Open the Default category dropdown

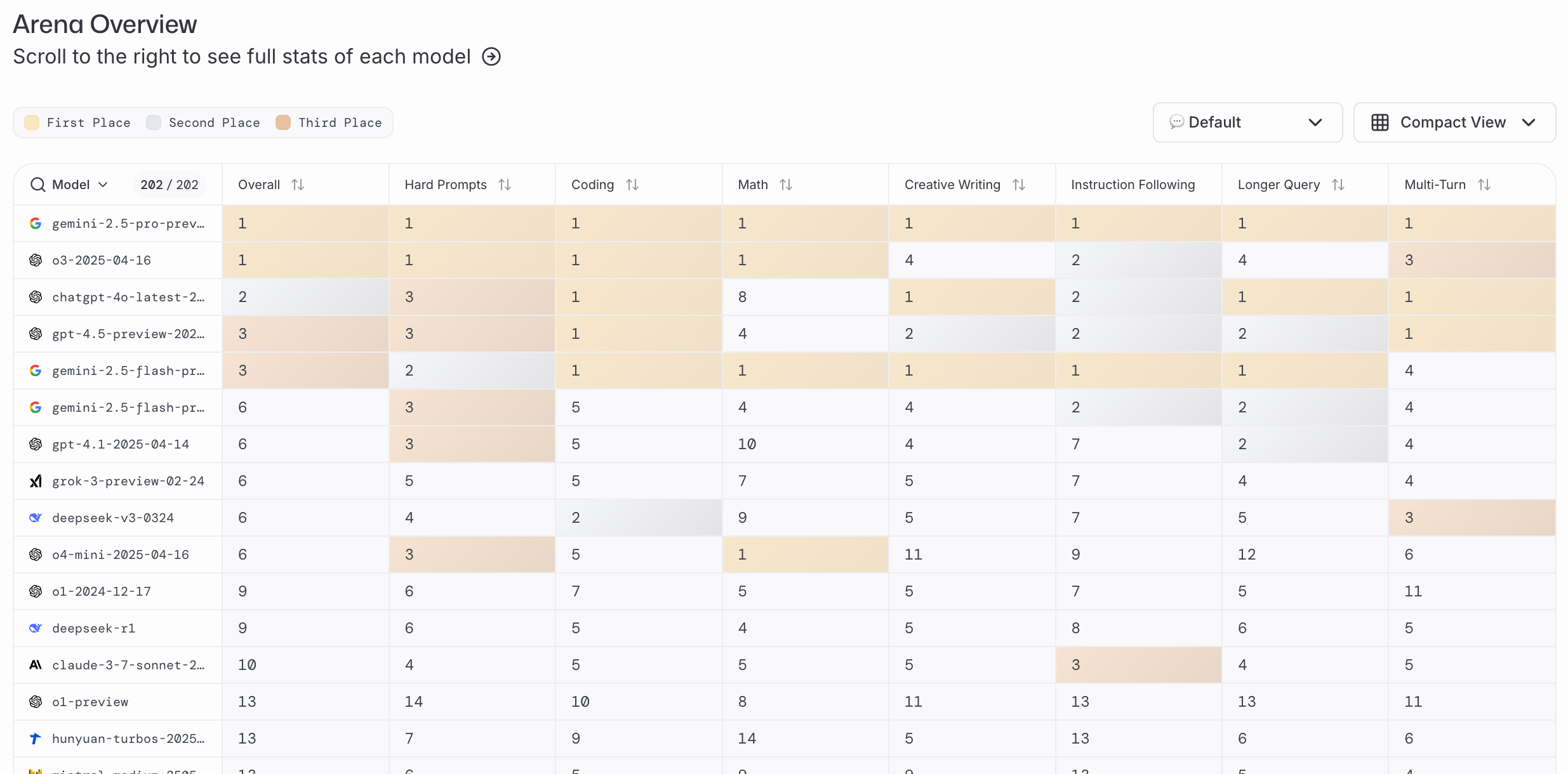[1247, 122]
